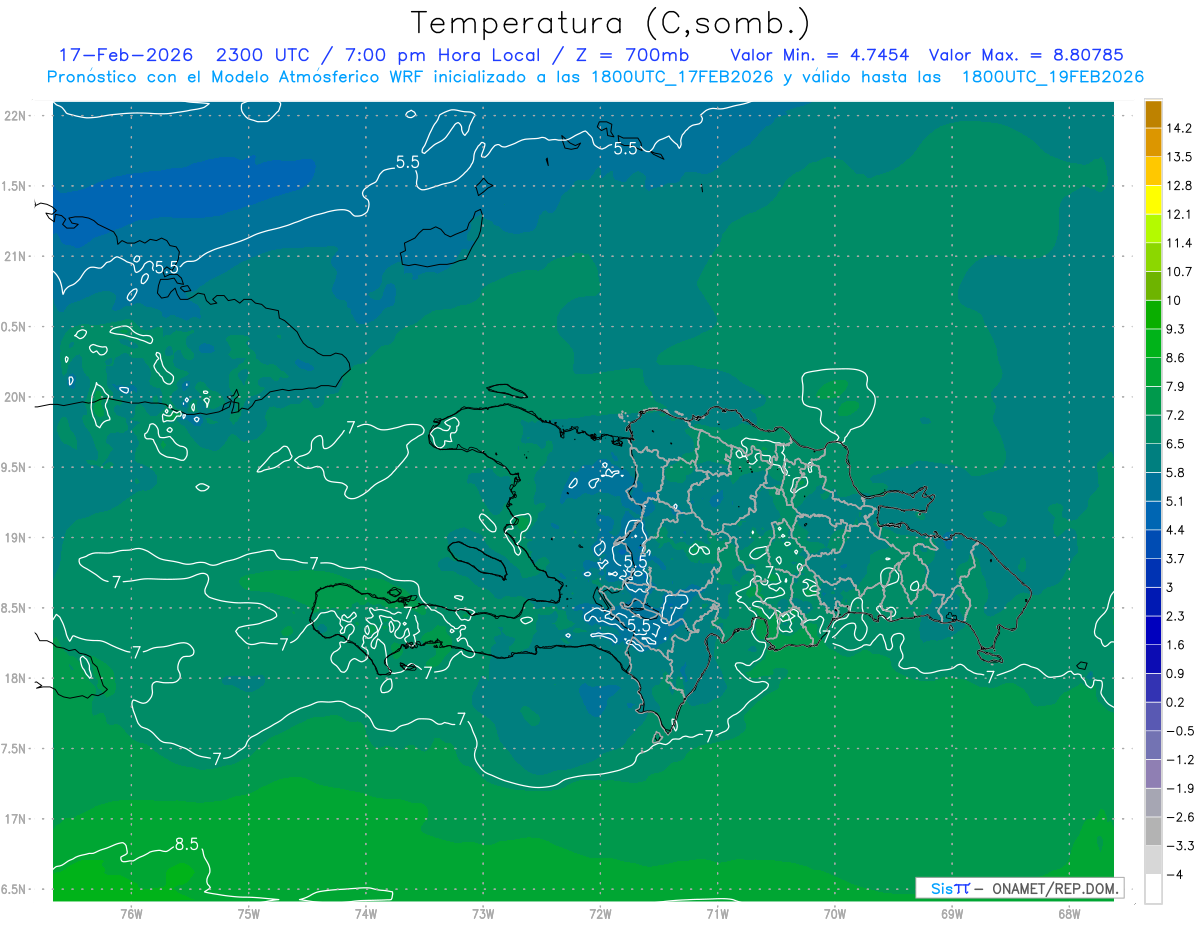Click the "18N" latitude axis label
The image size is (1200, 927).
[17, 678]
